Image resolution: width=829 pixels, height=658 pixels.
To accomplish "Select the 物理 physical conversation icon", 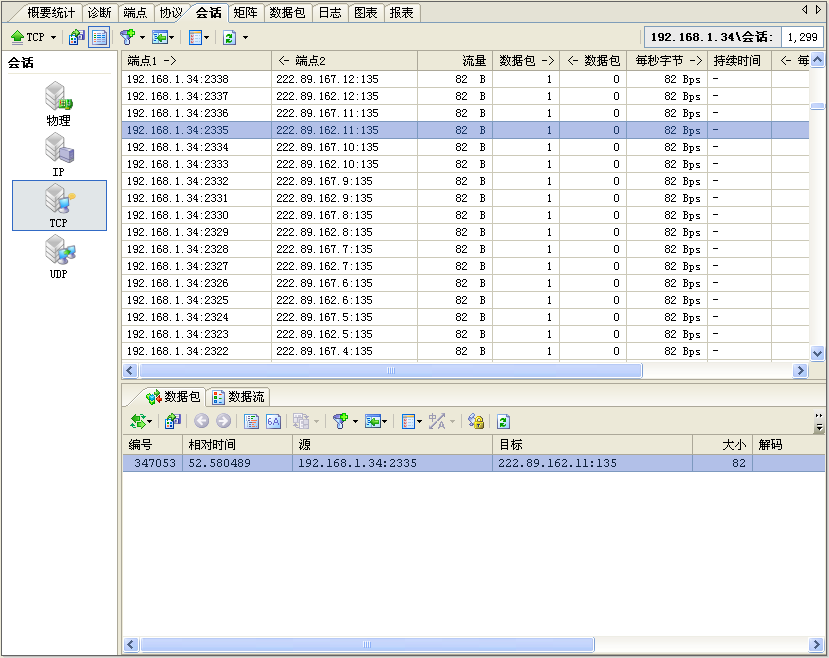I will pos(58,104).
